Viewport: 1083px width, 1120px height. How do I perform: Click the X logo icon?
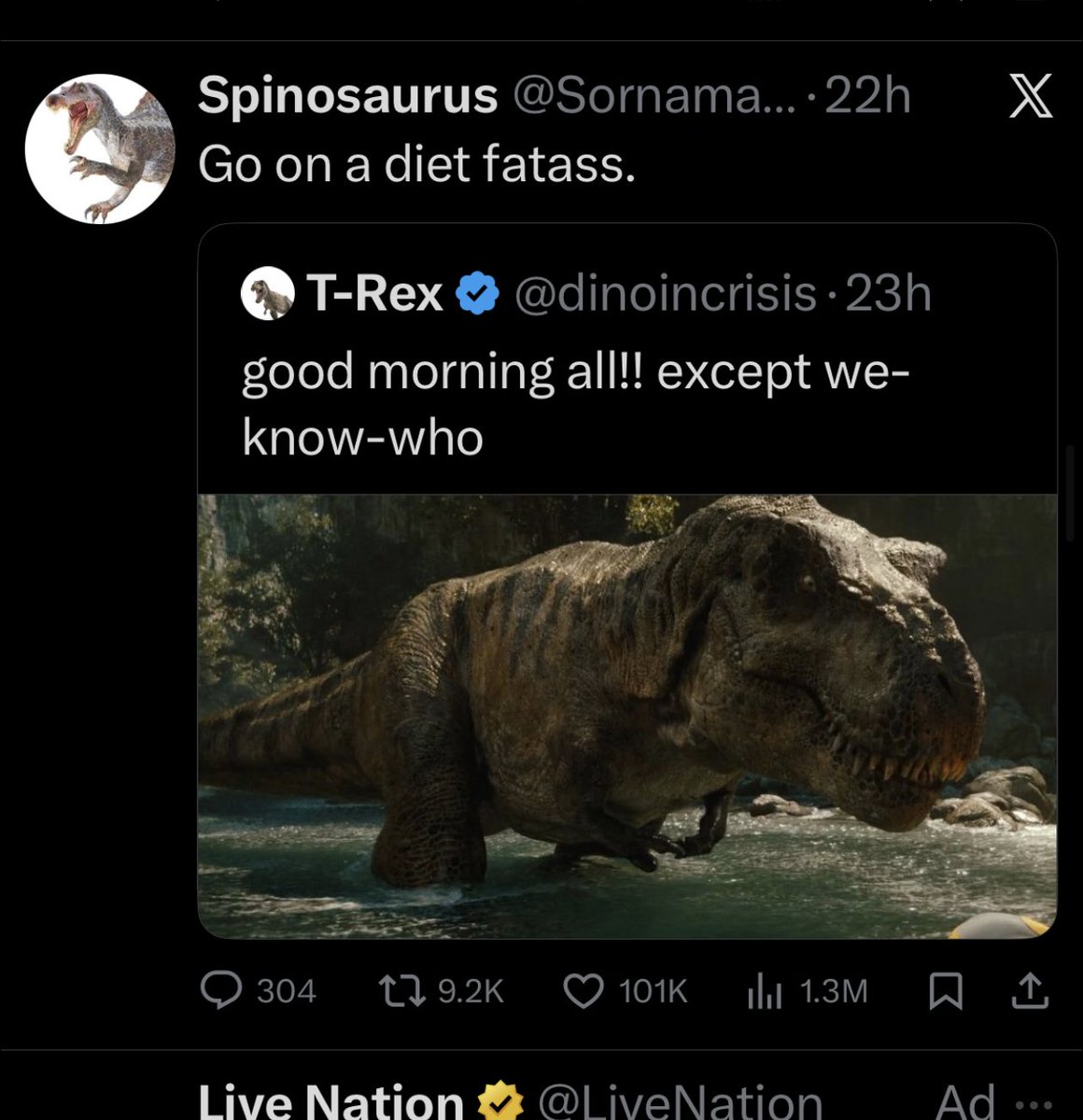[1031, 96]
